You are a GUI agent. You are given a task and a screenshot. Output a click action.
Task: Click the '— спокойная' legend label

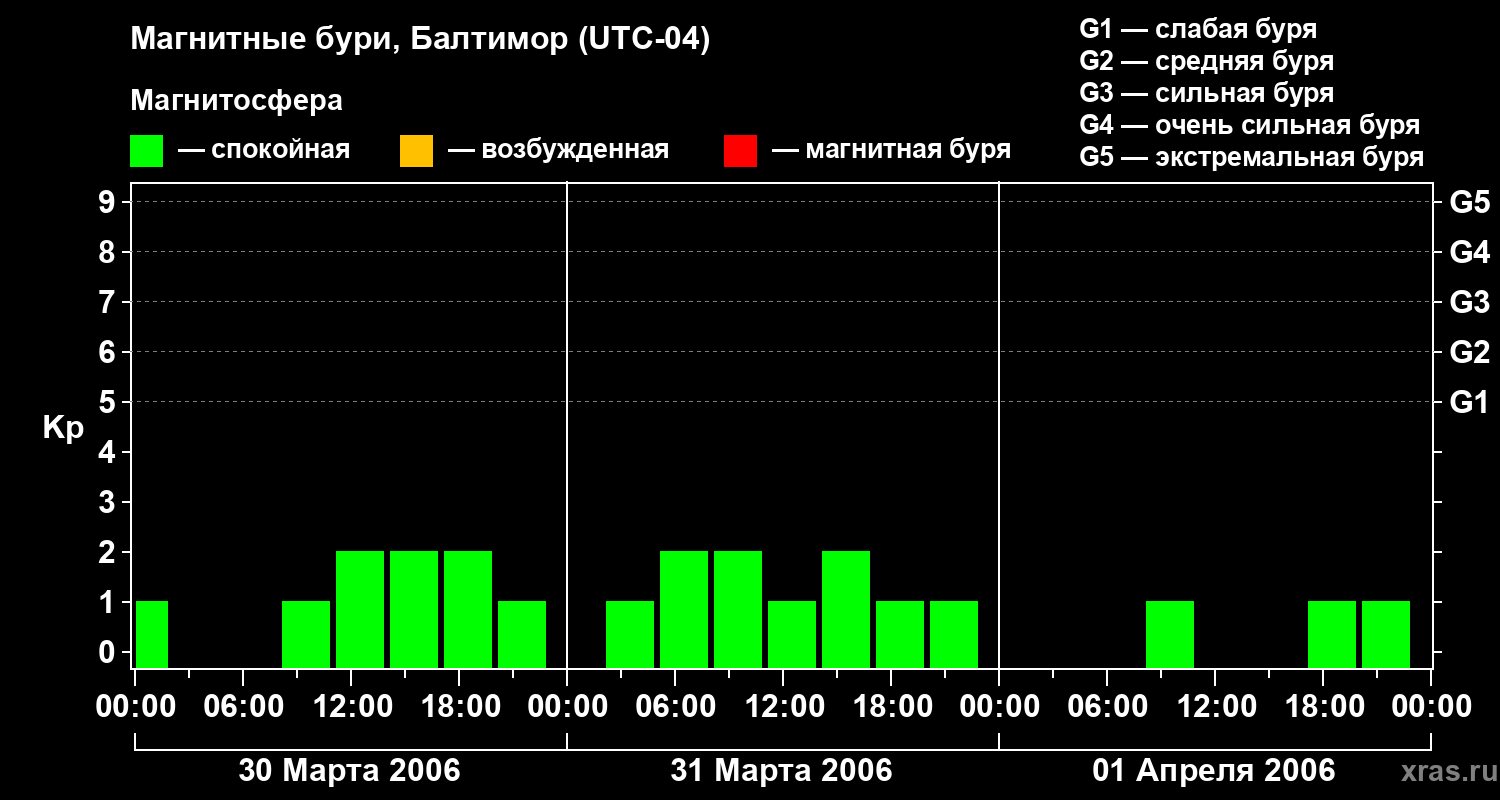tap(264, 150)
